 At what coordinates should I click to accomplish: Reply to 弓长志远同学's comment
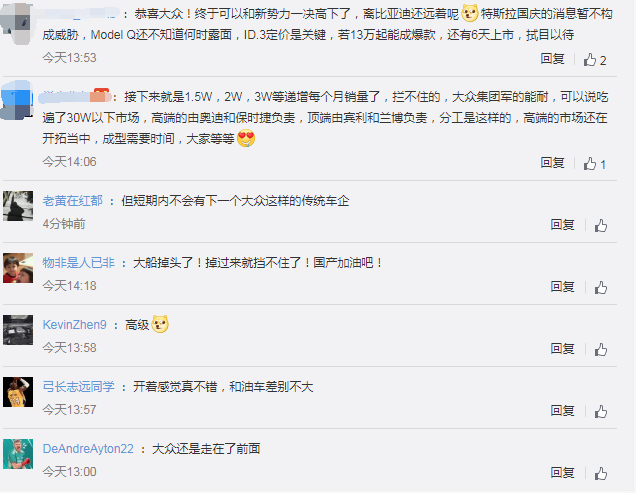pyautogui.click(x=562, y=410)
